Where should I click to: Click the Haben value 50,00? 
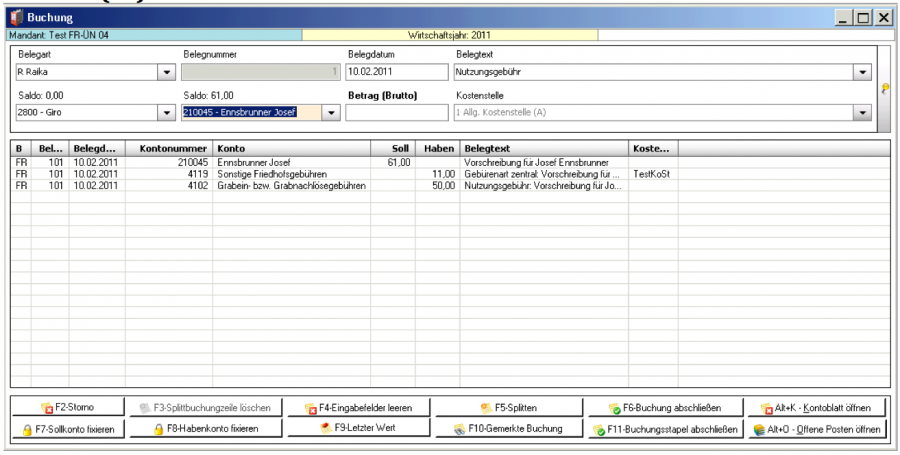pos(443,185)
